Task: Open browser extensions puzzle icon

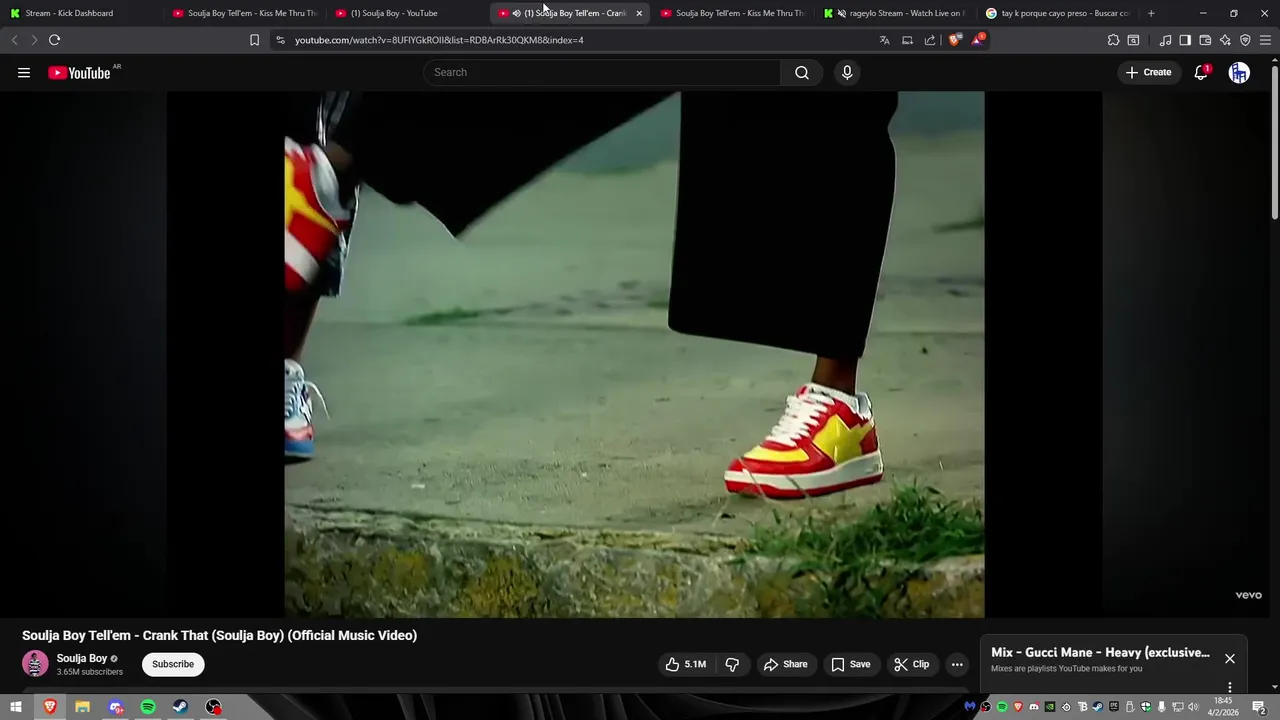Action: 1113,40
